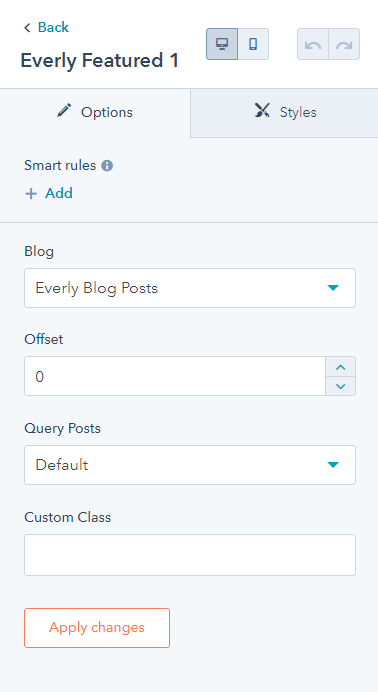The height and width of the screenshot is (692, 378).
Task: Open the Blog dropdown
Action: pos(190,288)
